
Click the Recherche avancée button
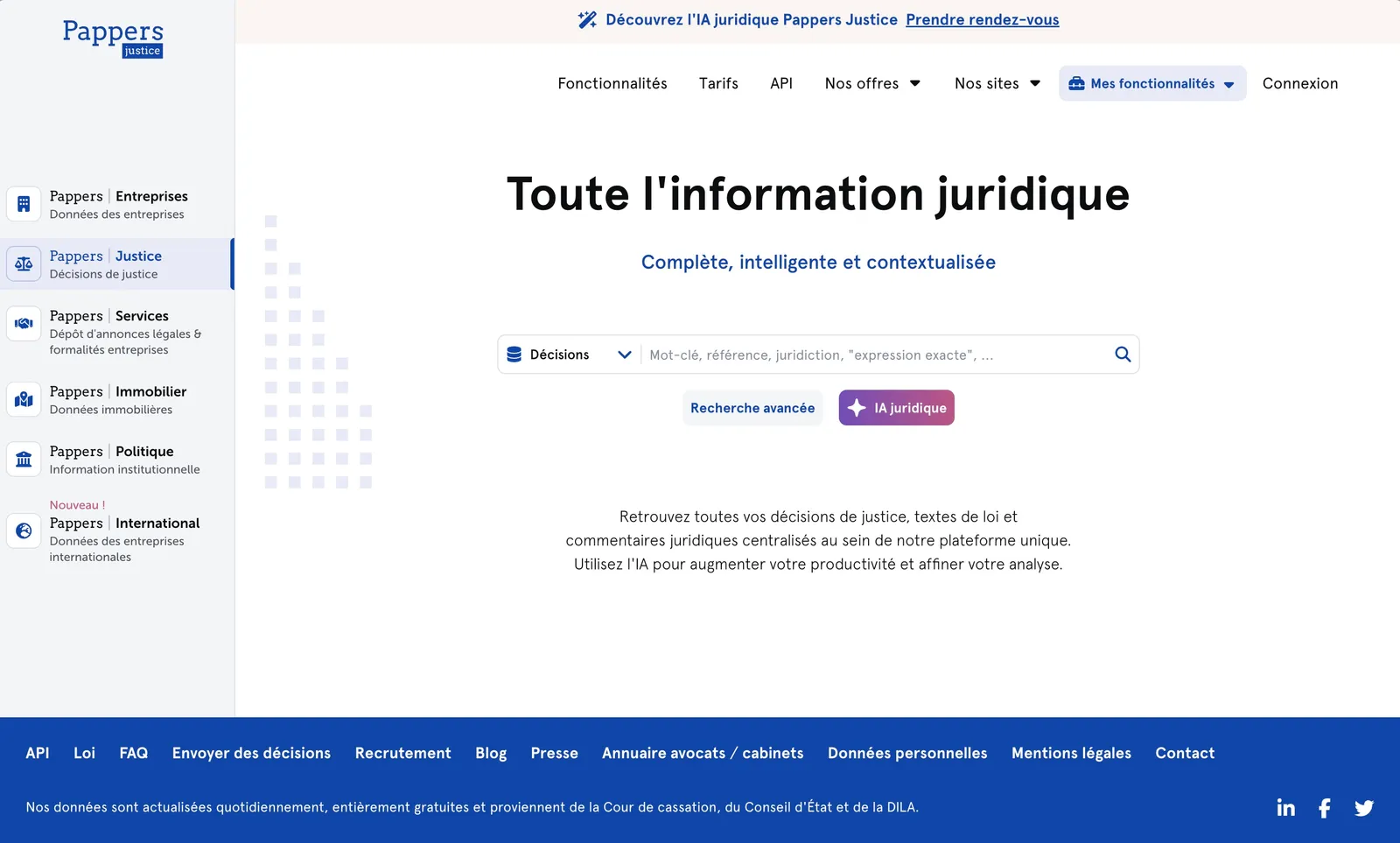[x=752, y=408]
